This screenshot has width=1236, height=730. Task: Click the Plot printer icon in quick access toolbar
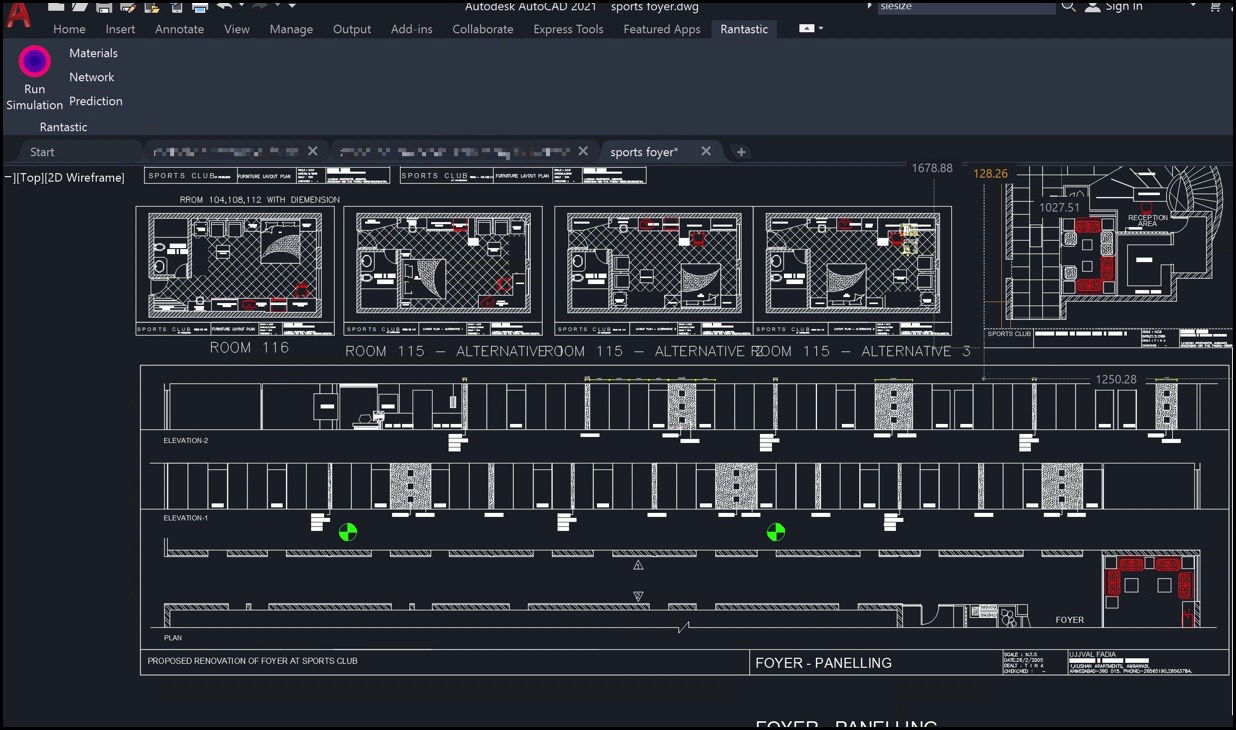point(199,7)
